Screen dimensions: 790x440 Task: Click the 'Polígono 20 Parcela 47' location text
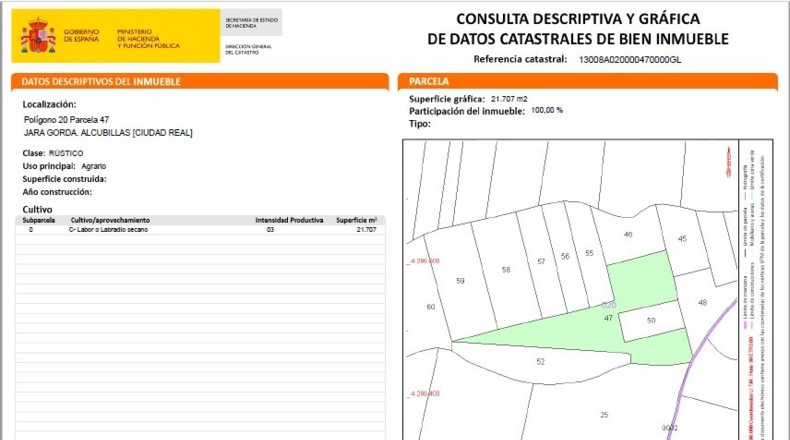pos(67,120)
